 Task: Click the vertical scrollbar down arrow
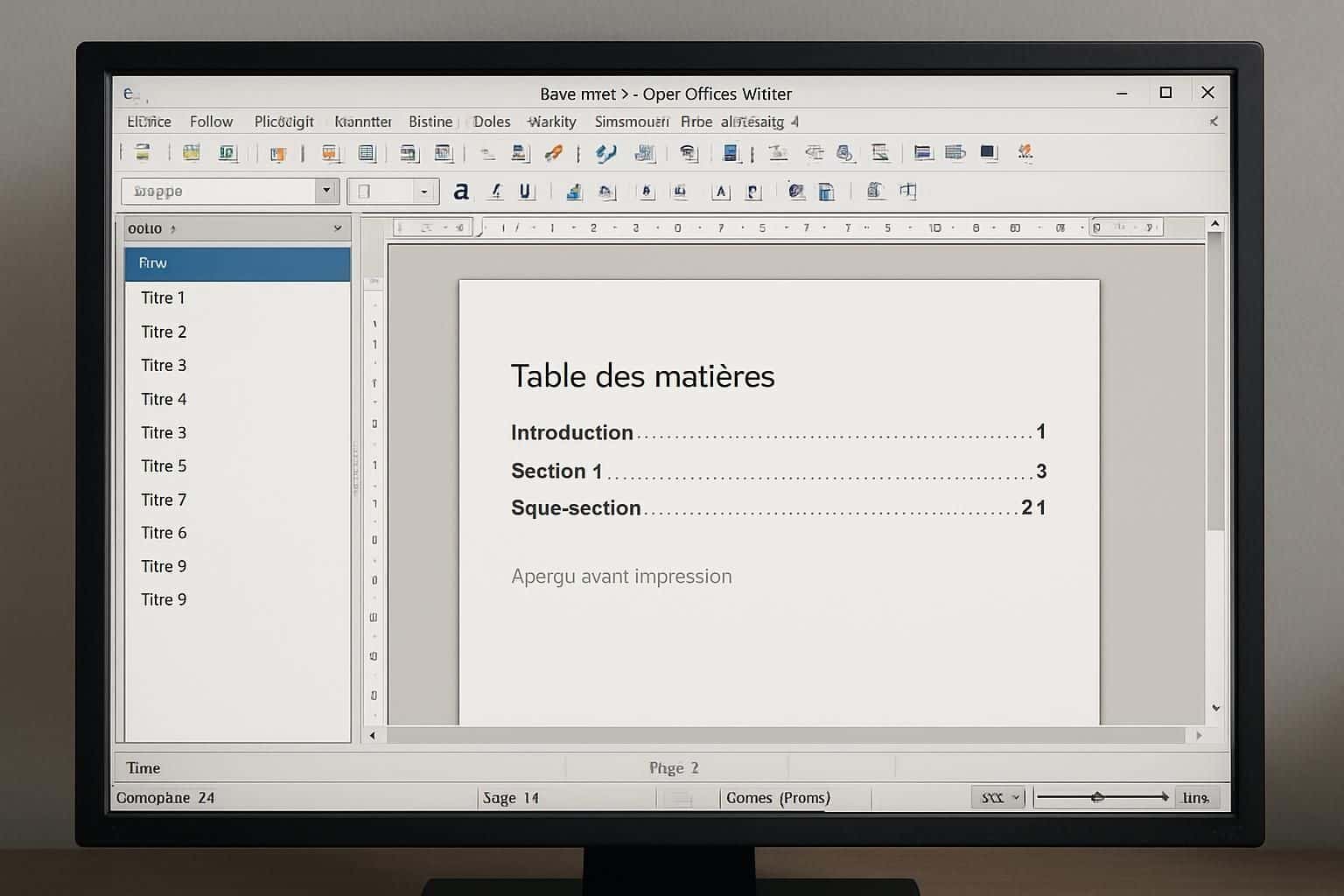point(1215,708)
